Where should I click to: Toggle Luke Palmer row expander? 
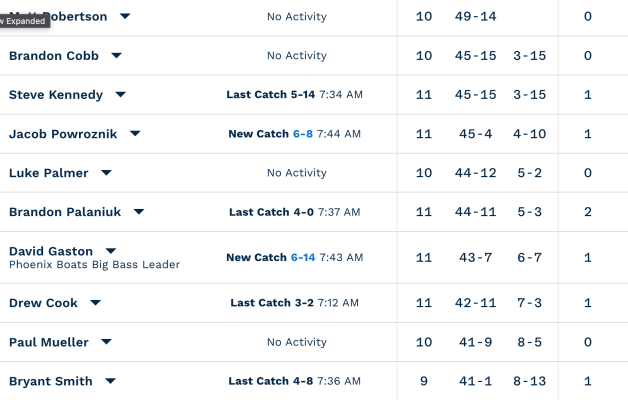(x=106, y=173)
